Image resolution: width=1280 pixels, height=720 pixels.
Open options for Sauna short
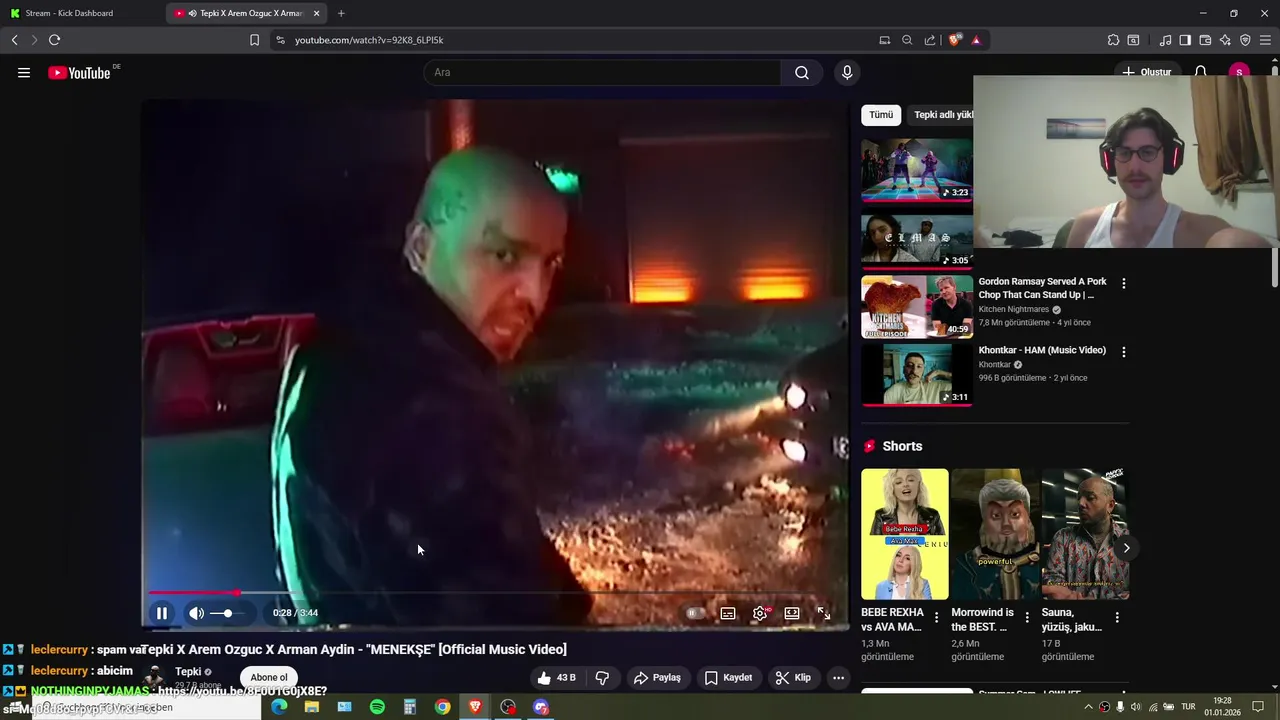tap(1117, 618)
